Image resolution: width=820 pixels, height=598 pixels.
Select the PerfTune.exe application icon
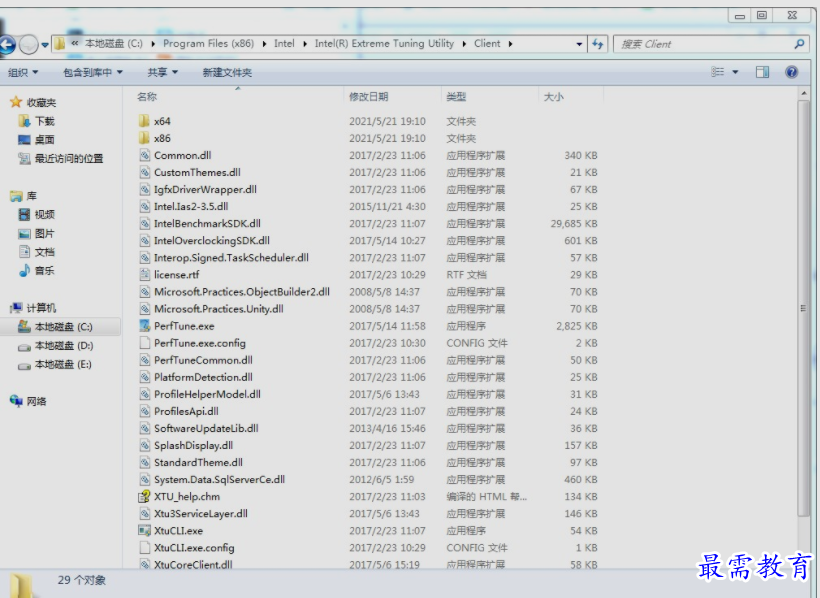(145, 326)
